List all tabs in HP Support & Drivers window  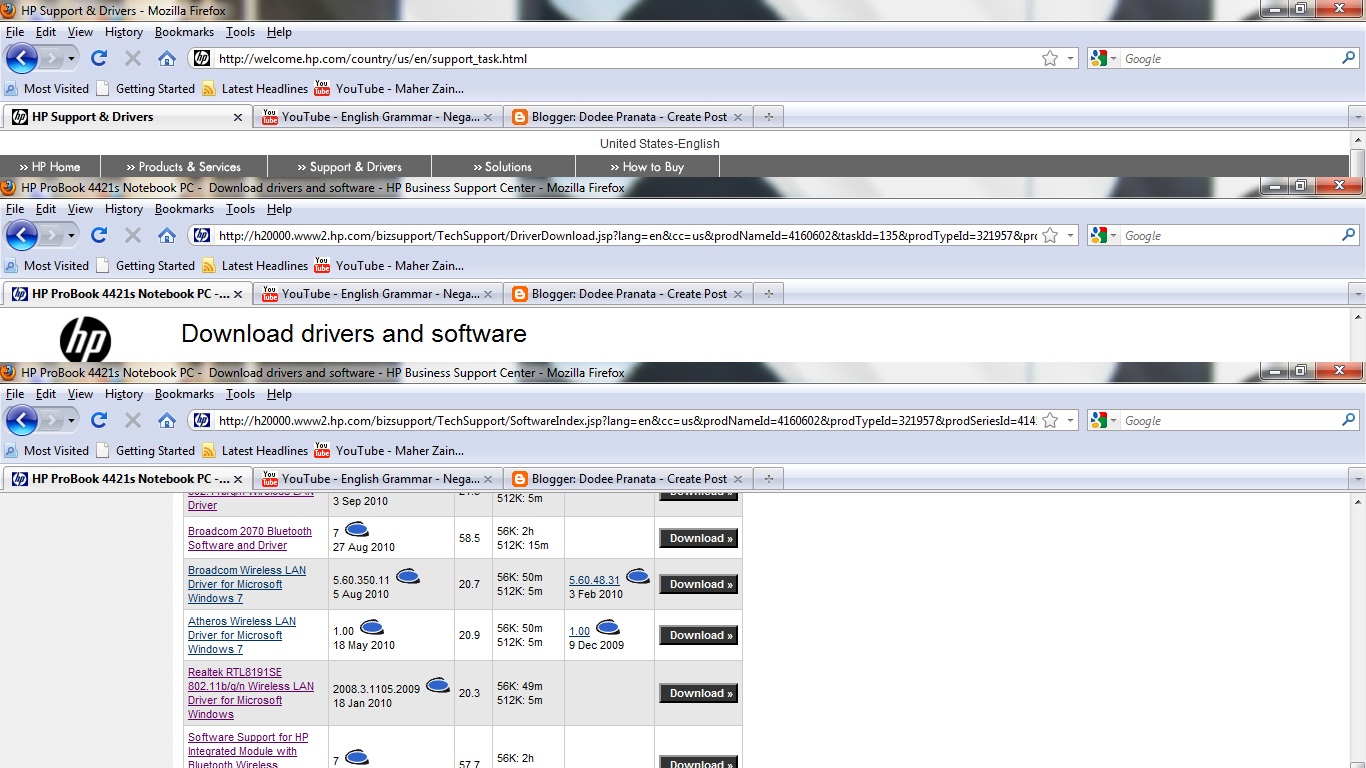(1357, 117)
